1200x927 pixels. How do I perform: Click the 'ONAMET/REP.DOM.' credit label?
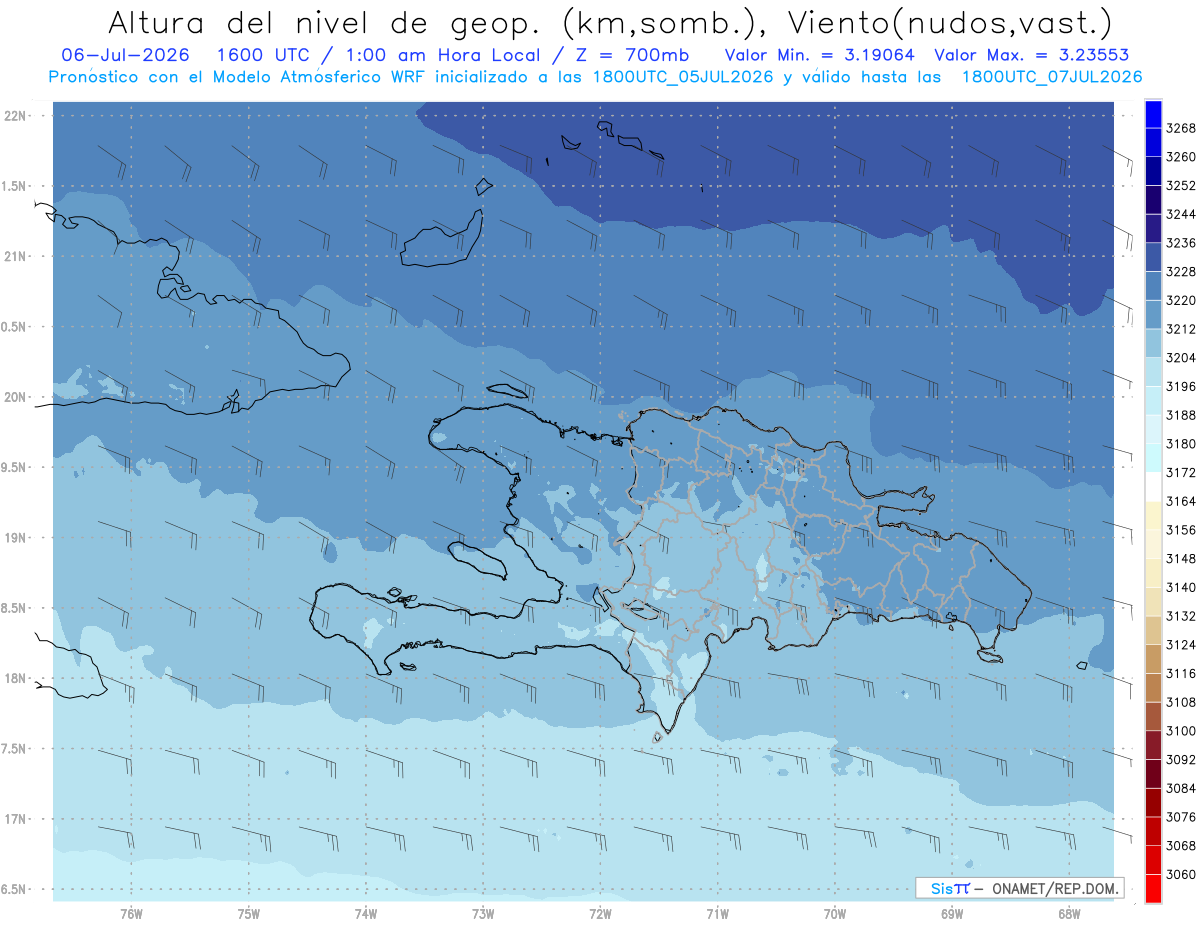pyautogui.click(x=1055, y=888)
